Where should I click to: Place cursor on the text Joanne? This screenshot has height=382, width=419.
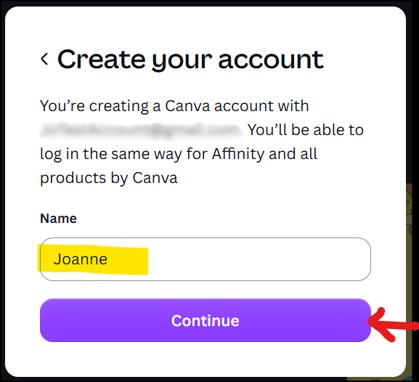point(80,259)
